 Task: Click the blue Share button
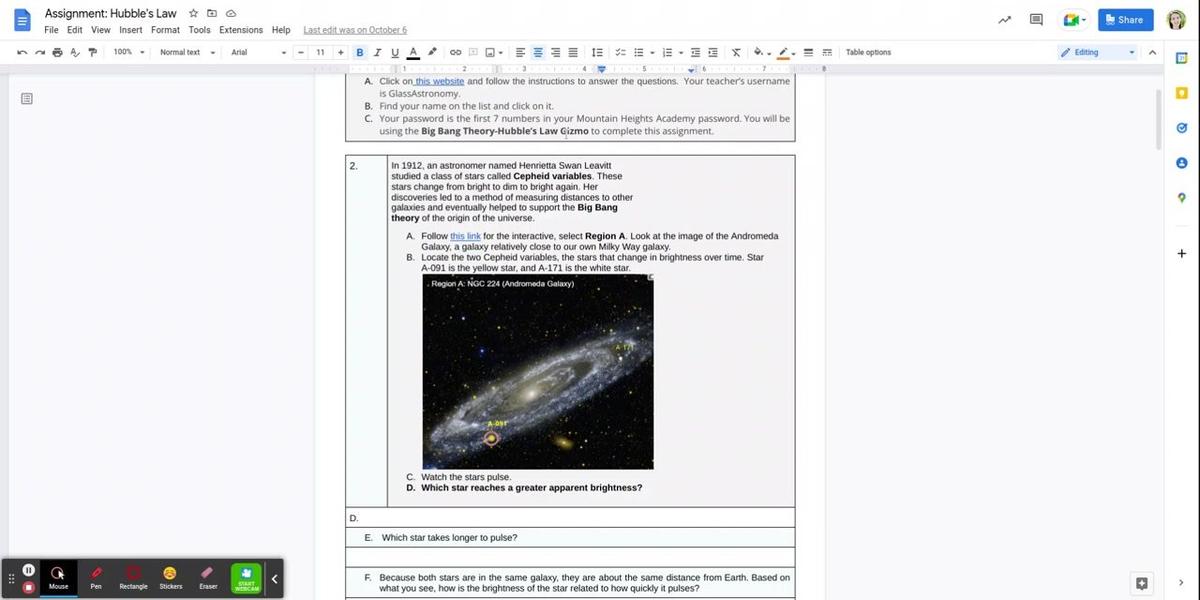(1125, 20)
